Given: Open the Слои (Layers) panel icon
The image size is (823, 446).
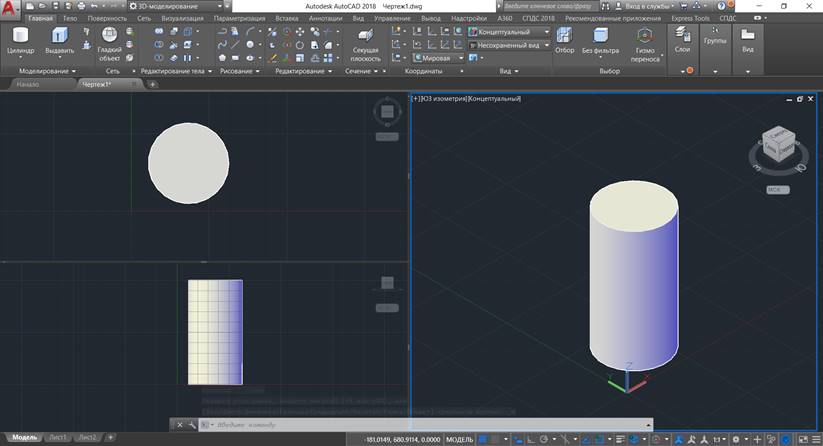Looking at the screenshot, I should tap(683, 35).
